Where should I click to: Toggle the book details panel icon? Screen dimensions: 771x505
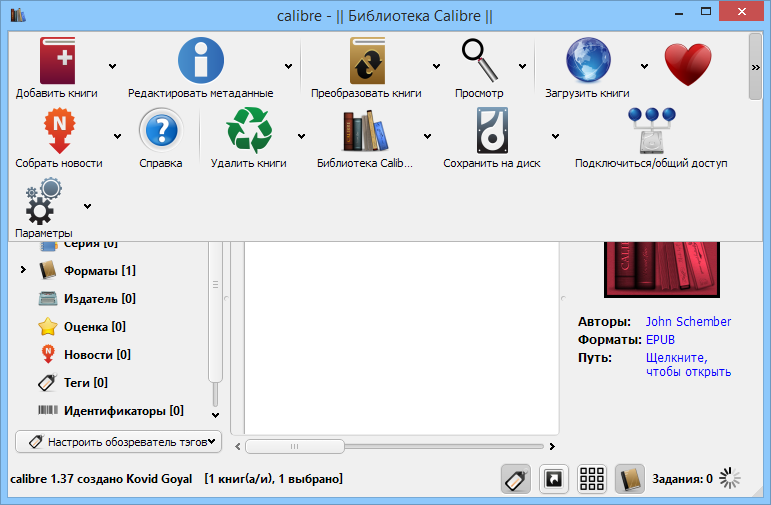pyautogui.click(x=630, y=478)
